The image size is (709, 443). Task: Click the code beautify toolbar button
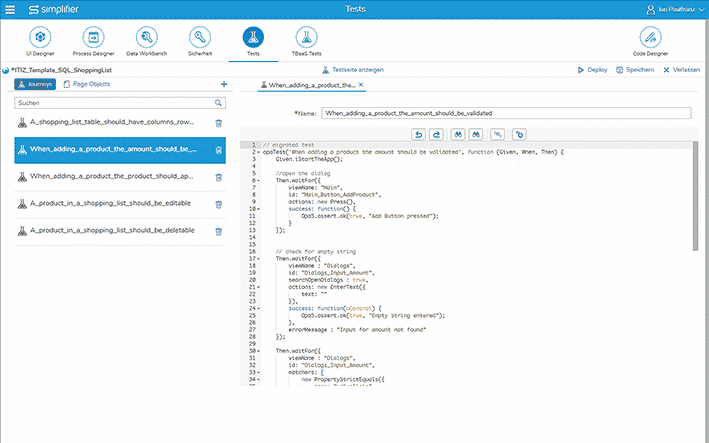point(497,134)
